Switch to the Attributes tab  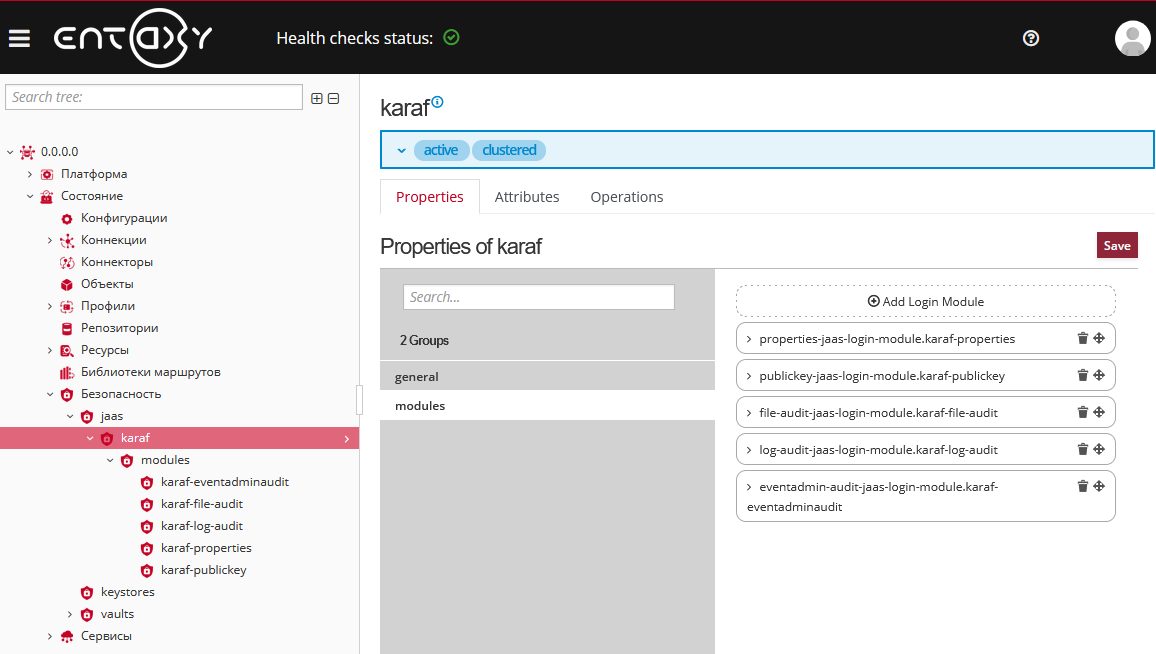(526, 197)
